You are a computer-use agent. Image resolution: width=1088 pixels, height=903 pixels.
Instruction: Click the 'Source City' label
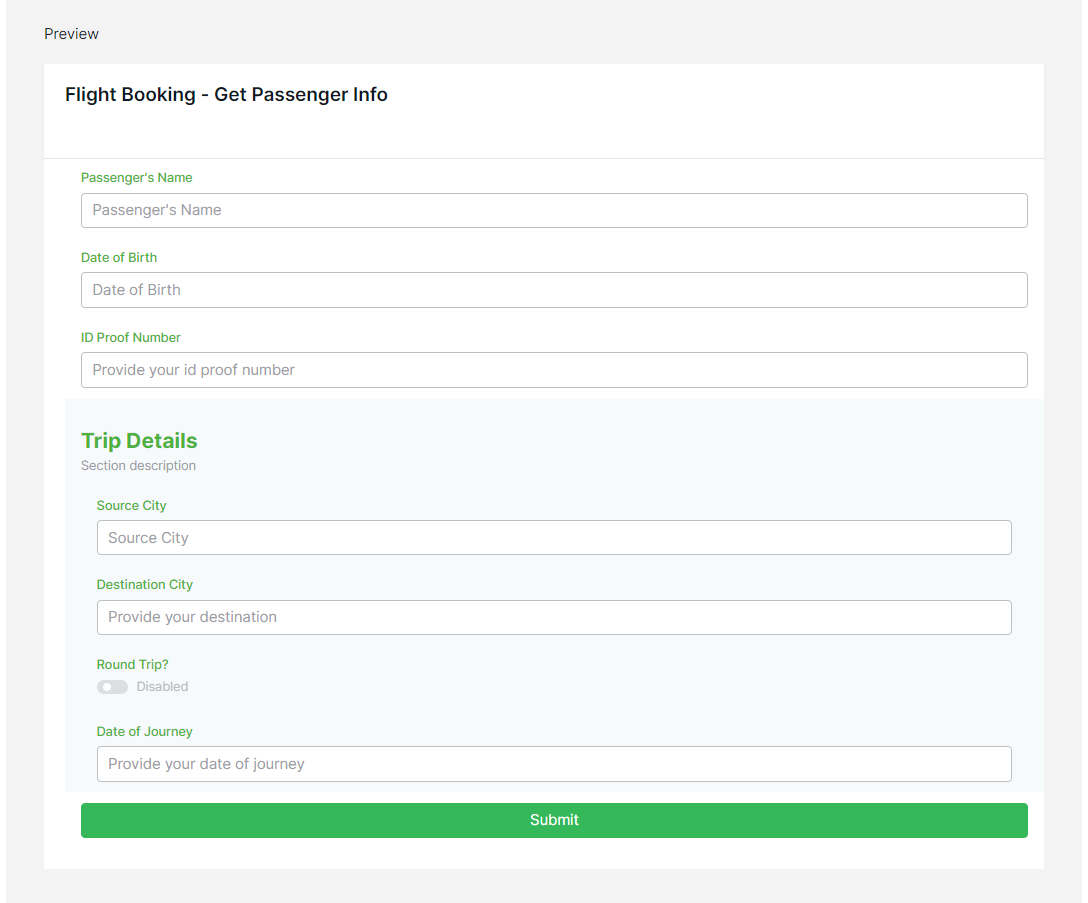[x=131, y=506]
